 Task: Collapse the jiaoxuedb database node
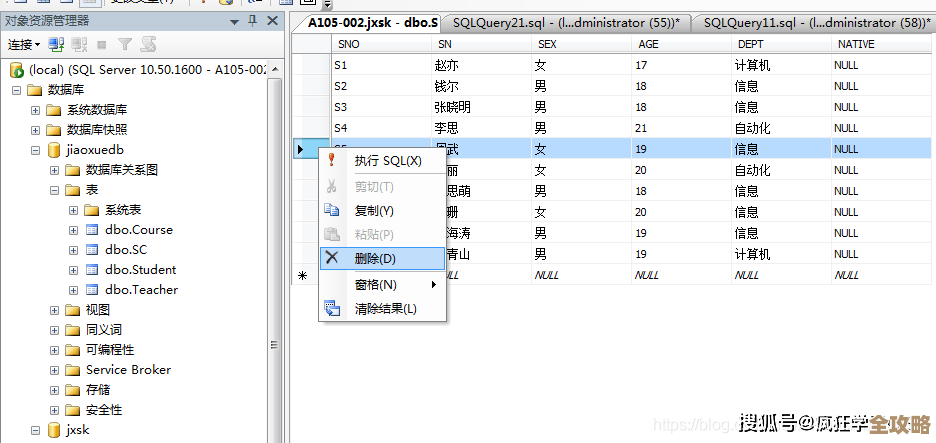click(35, 150)
